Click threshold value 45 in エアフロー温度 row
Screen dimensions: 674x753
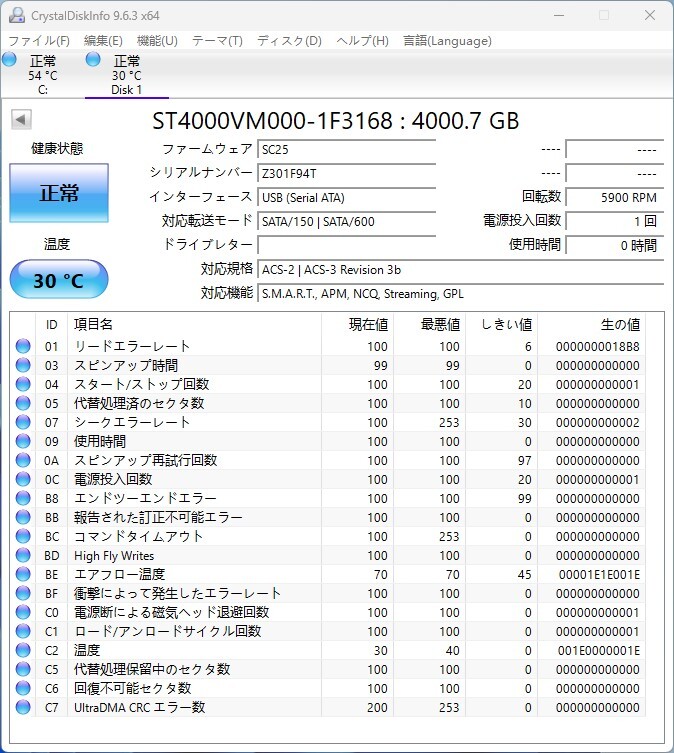pyautogui.click(x=525, y=574)
